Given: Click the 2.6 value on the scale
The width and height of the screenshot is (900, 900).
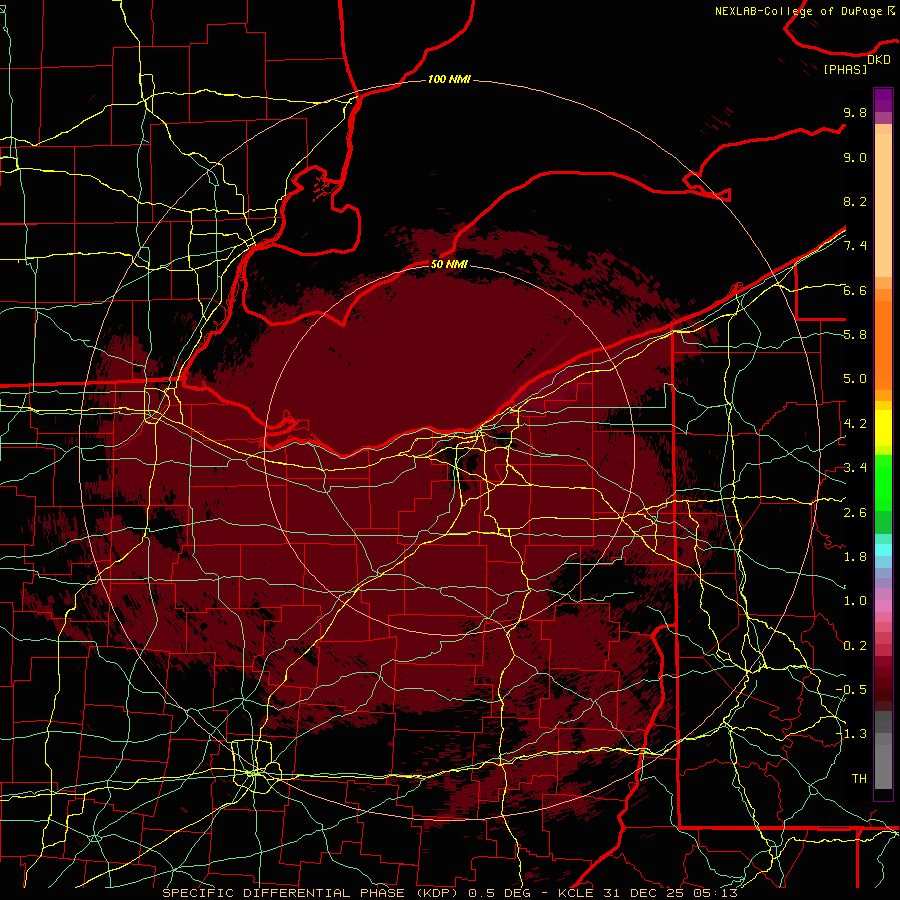Looking at the screenshot, I should [x=855, y=513].
